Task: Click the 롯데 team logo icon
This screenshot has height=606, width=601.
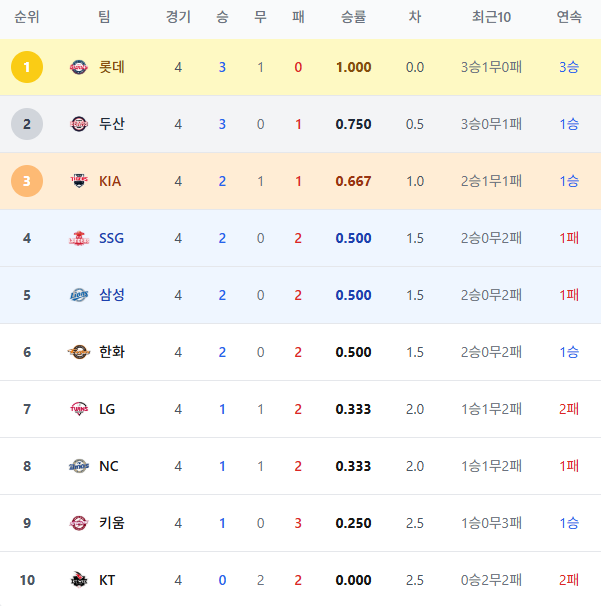Action: (79, 67)
